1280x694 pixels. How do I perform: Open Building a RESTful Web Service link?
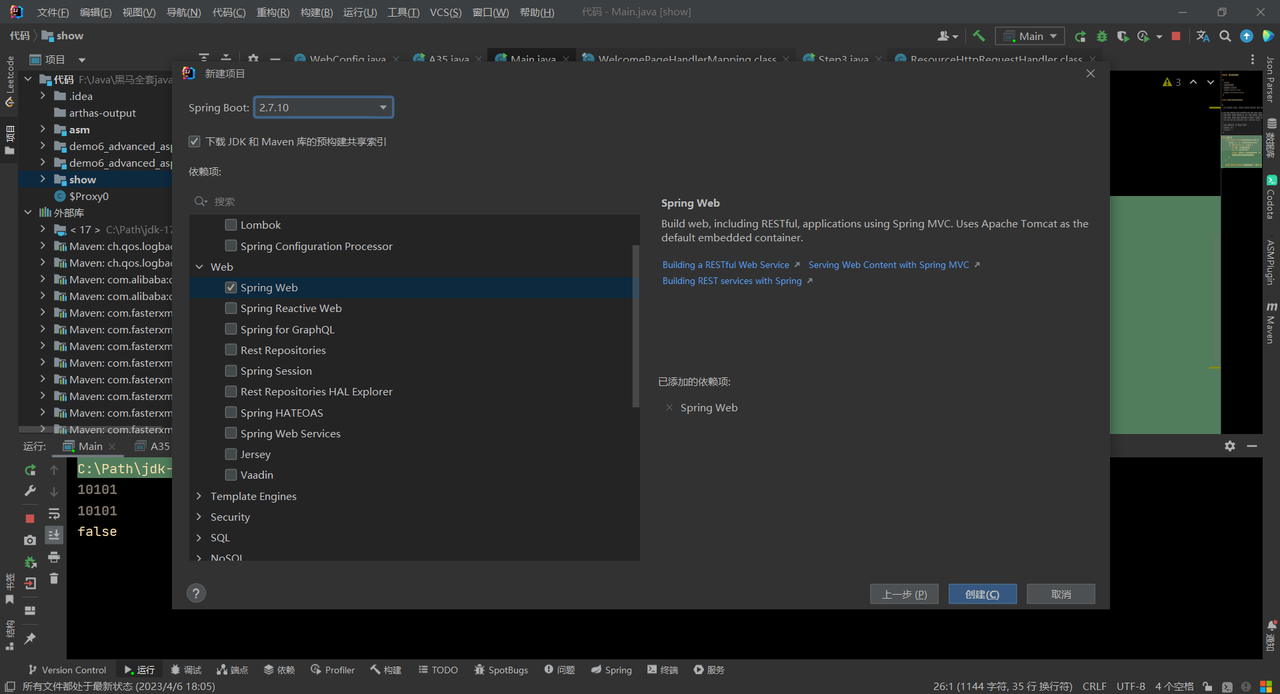click(731, 265)
